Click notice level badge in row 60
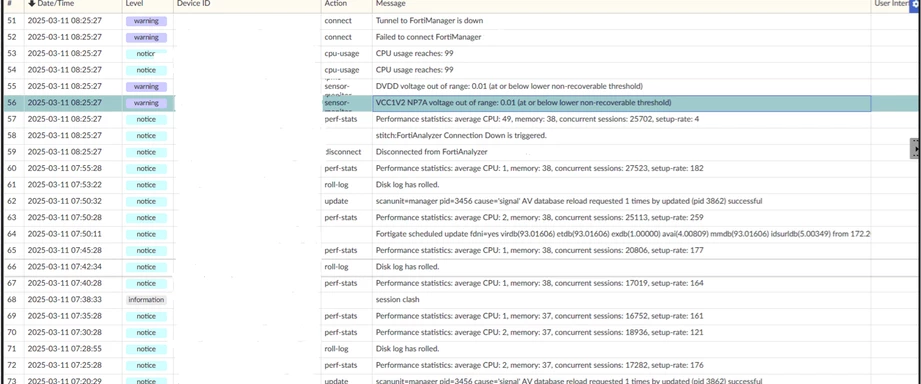 click(x=146, y=169)
